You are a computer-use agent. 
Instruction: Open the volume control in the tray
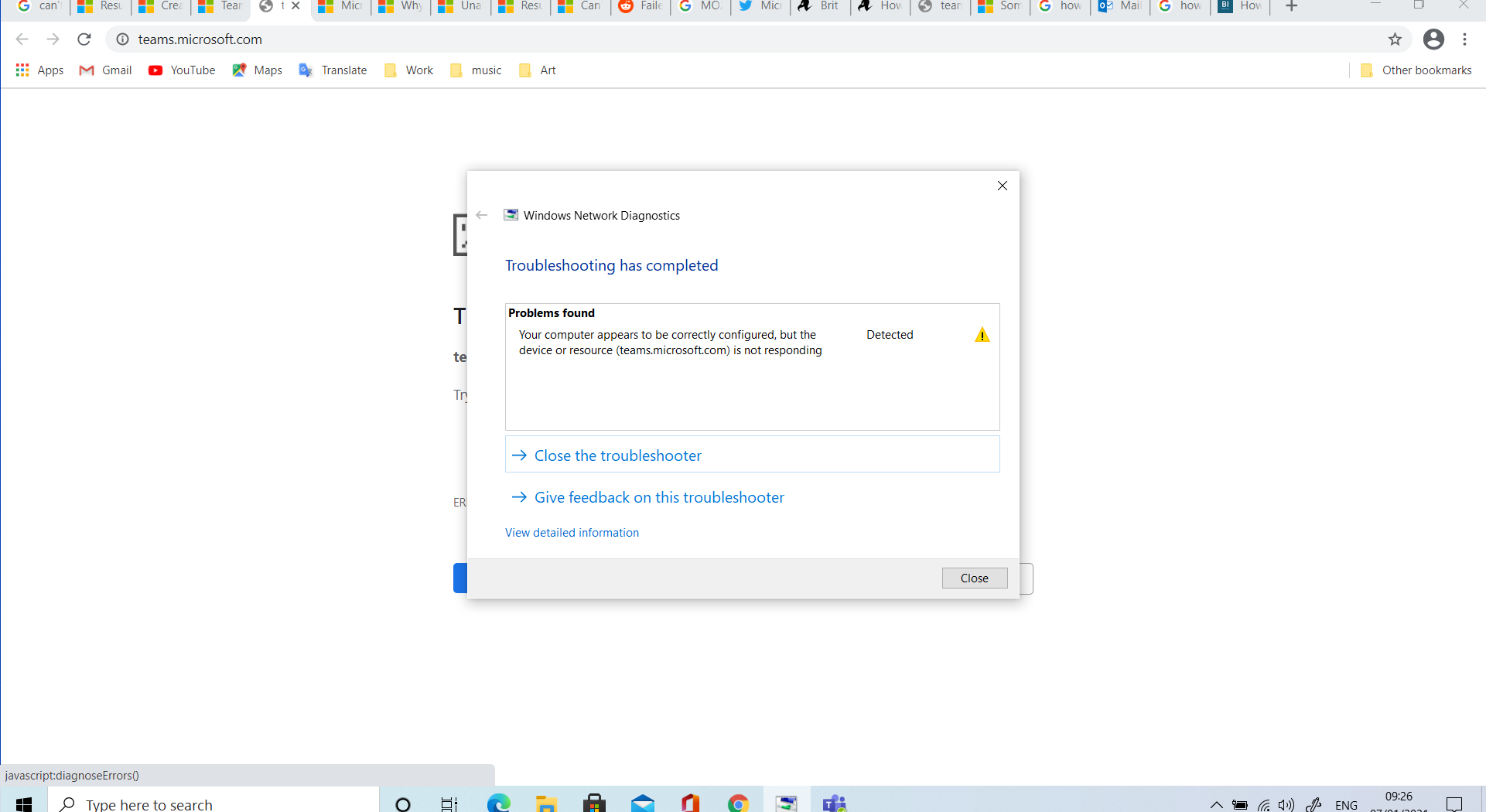tap(1286, 805)
